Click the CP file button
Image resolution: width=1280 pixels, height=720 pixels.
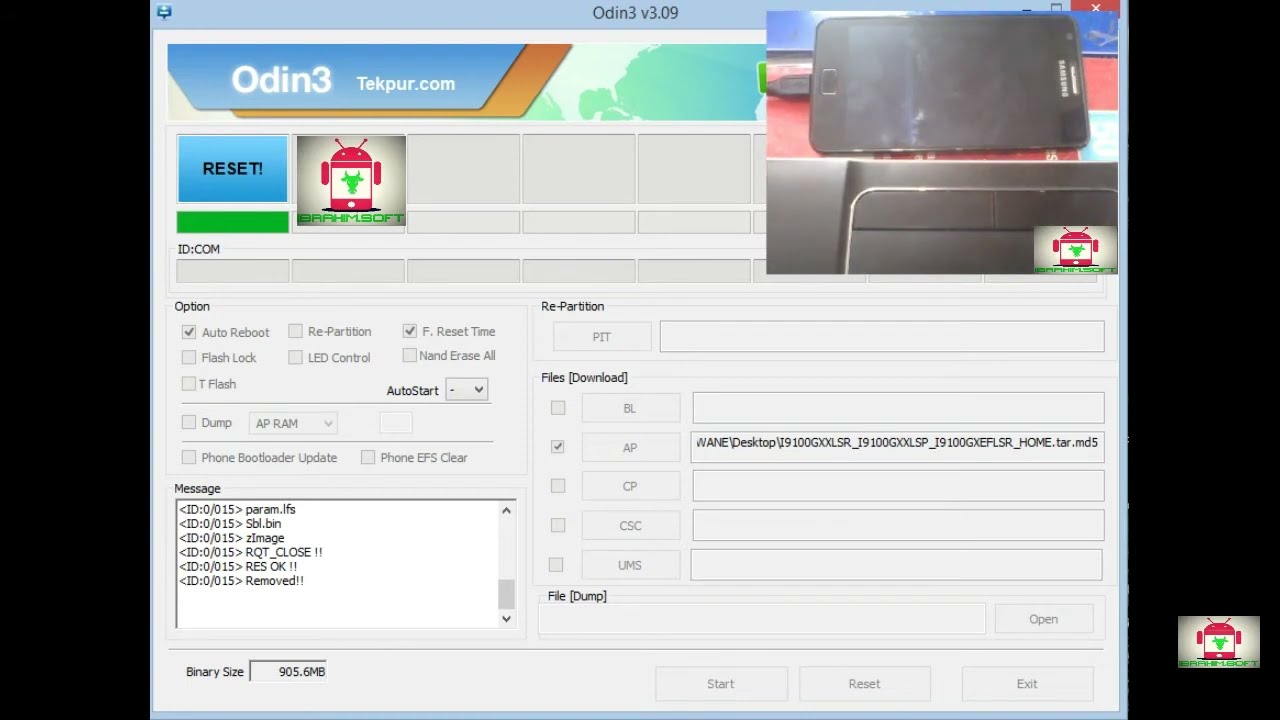coord(630,486)
